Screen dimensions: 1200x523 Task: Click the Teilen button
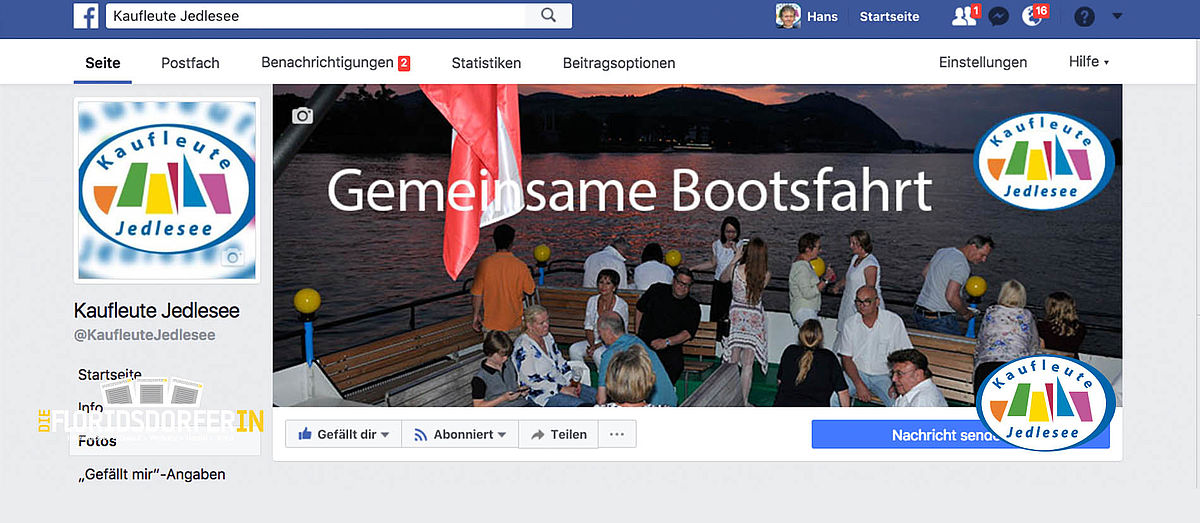(x=558, y=434)
